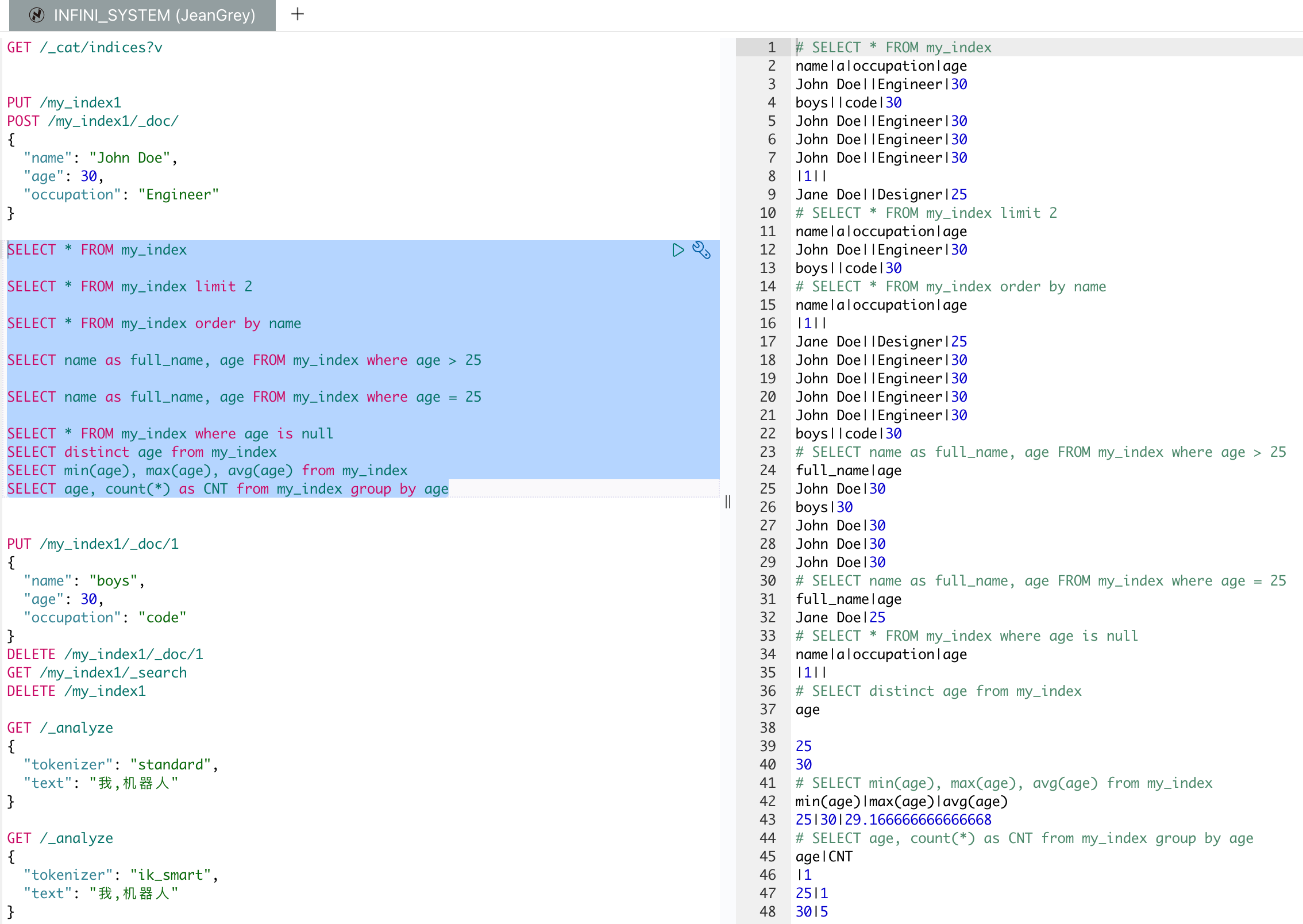The height and width of the screenshot is (924, 1303).
Task: Click the avg result 29.166666666666668 in output
Action: tap(918, 819)
